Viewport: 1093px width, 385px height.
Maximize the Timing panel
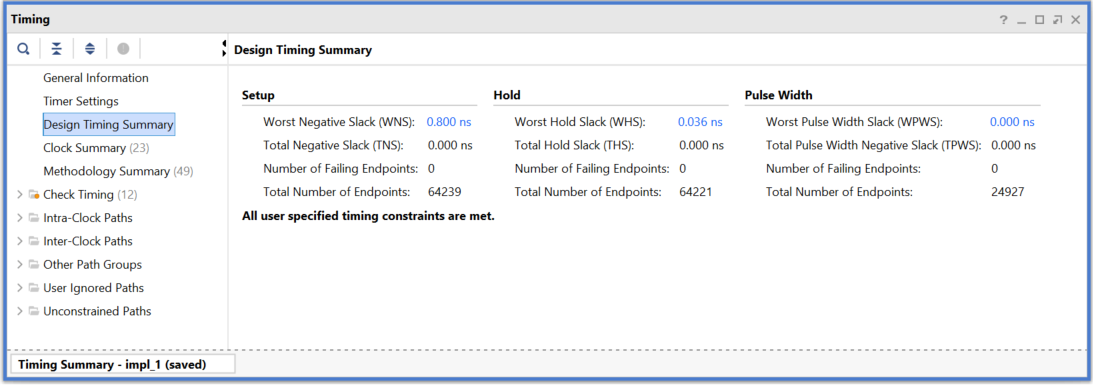pos(1039,20)
